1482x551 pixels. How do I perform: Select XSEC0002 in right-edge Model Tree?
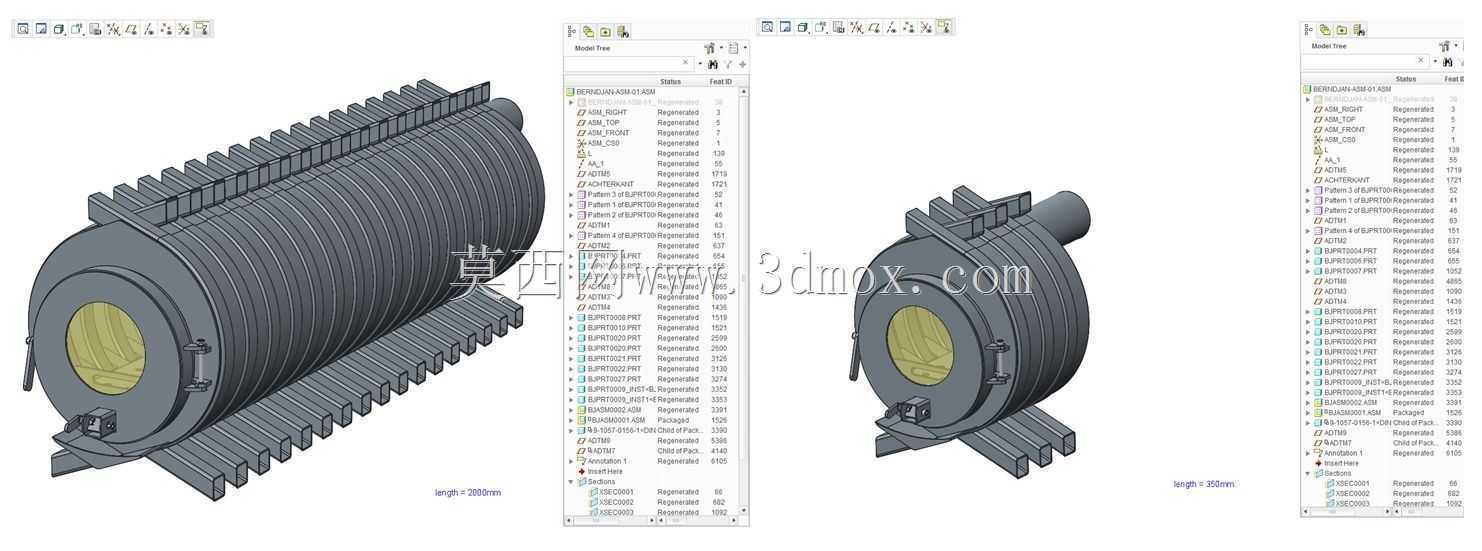1353,493
